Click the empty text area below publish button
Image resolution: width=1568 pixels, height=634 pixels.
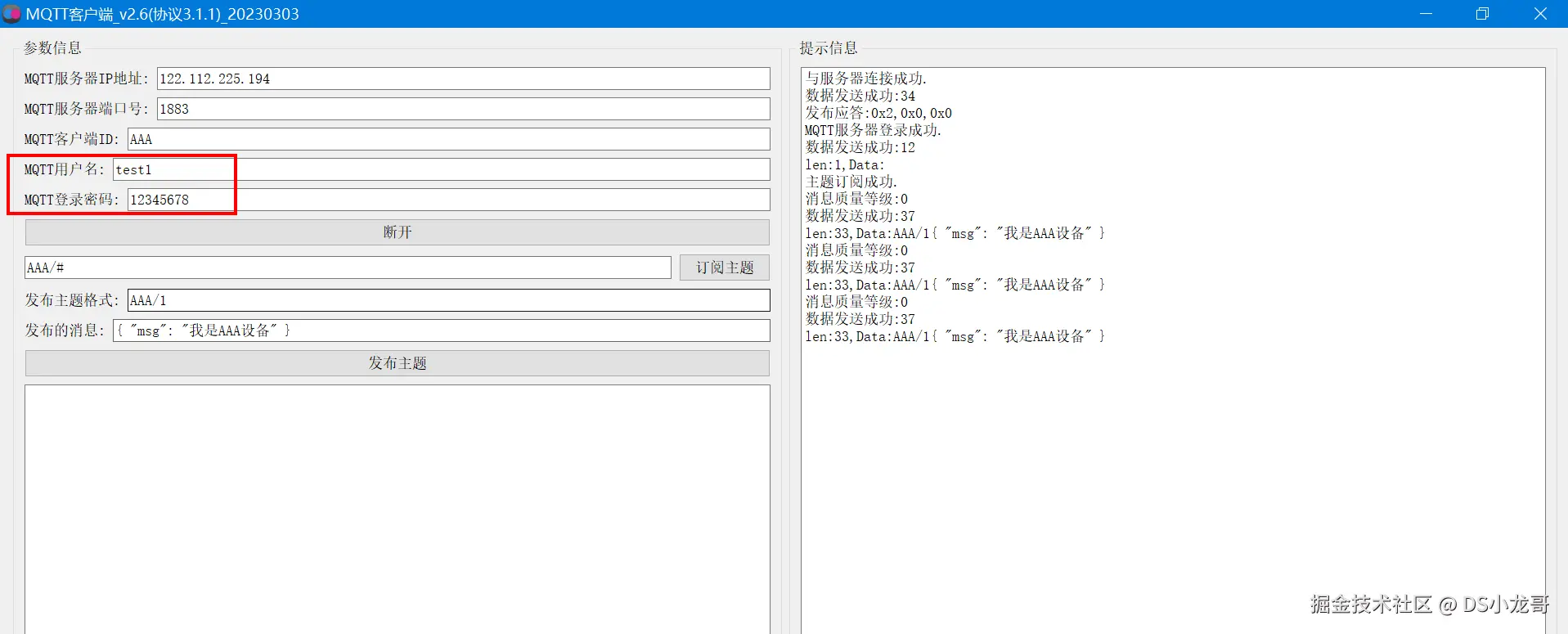click(397, 509)
